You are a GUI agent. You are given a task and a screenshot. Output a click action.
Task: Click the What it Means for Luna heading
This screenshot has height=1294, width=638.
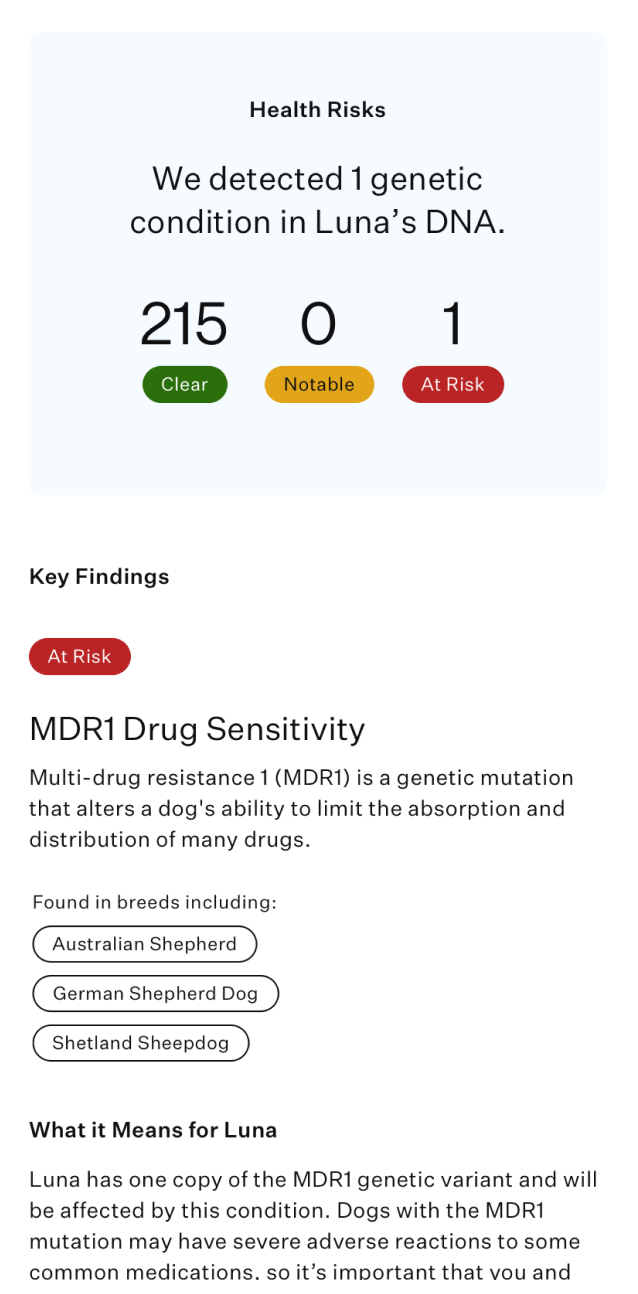(153, 1130)
